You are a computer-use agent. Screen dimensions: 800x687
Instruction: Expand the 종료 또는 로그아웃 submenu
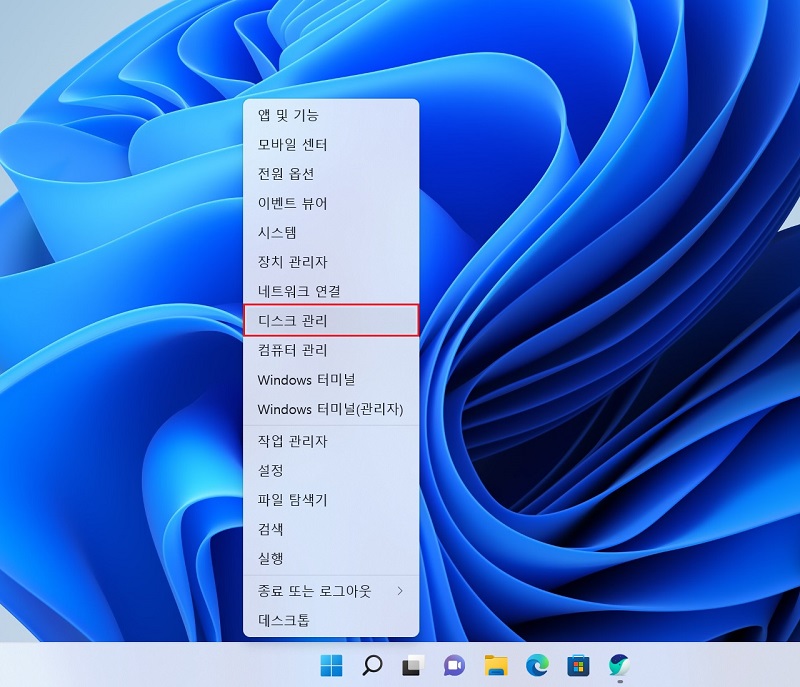tap(320, 590)
